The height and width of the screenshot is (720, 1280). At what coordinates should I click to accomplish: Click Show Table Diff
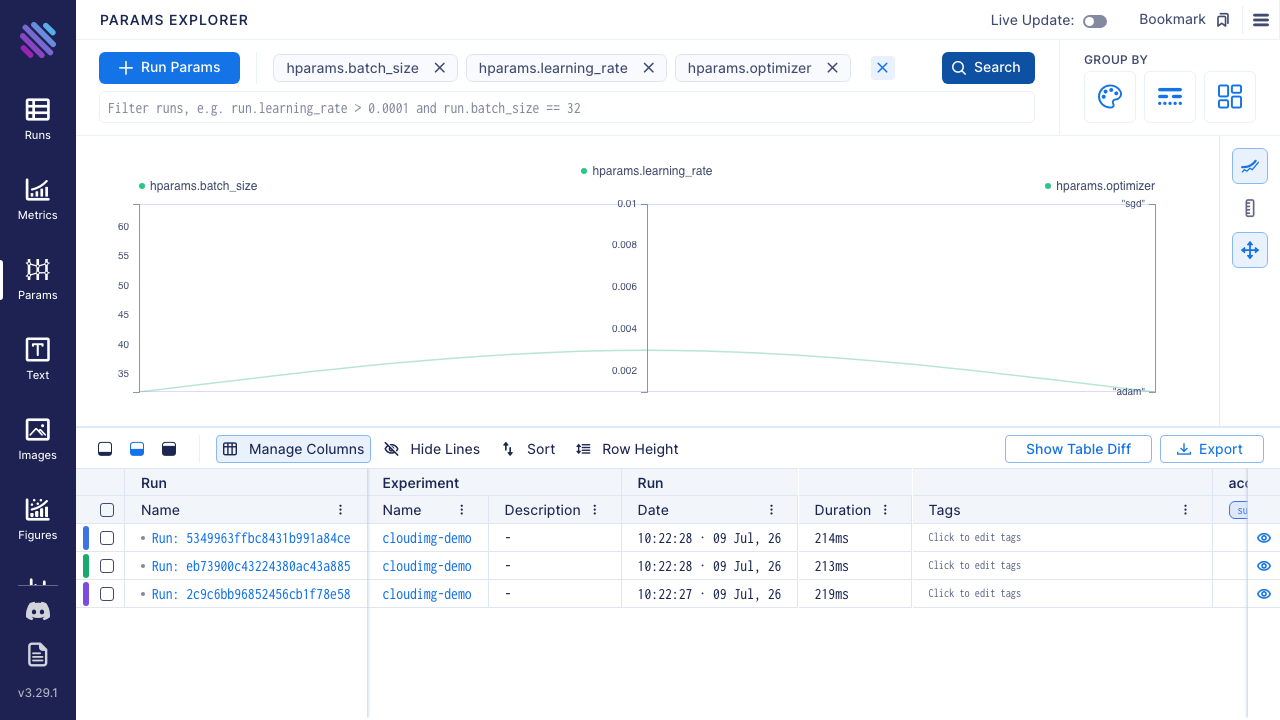(1078, 449)
